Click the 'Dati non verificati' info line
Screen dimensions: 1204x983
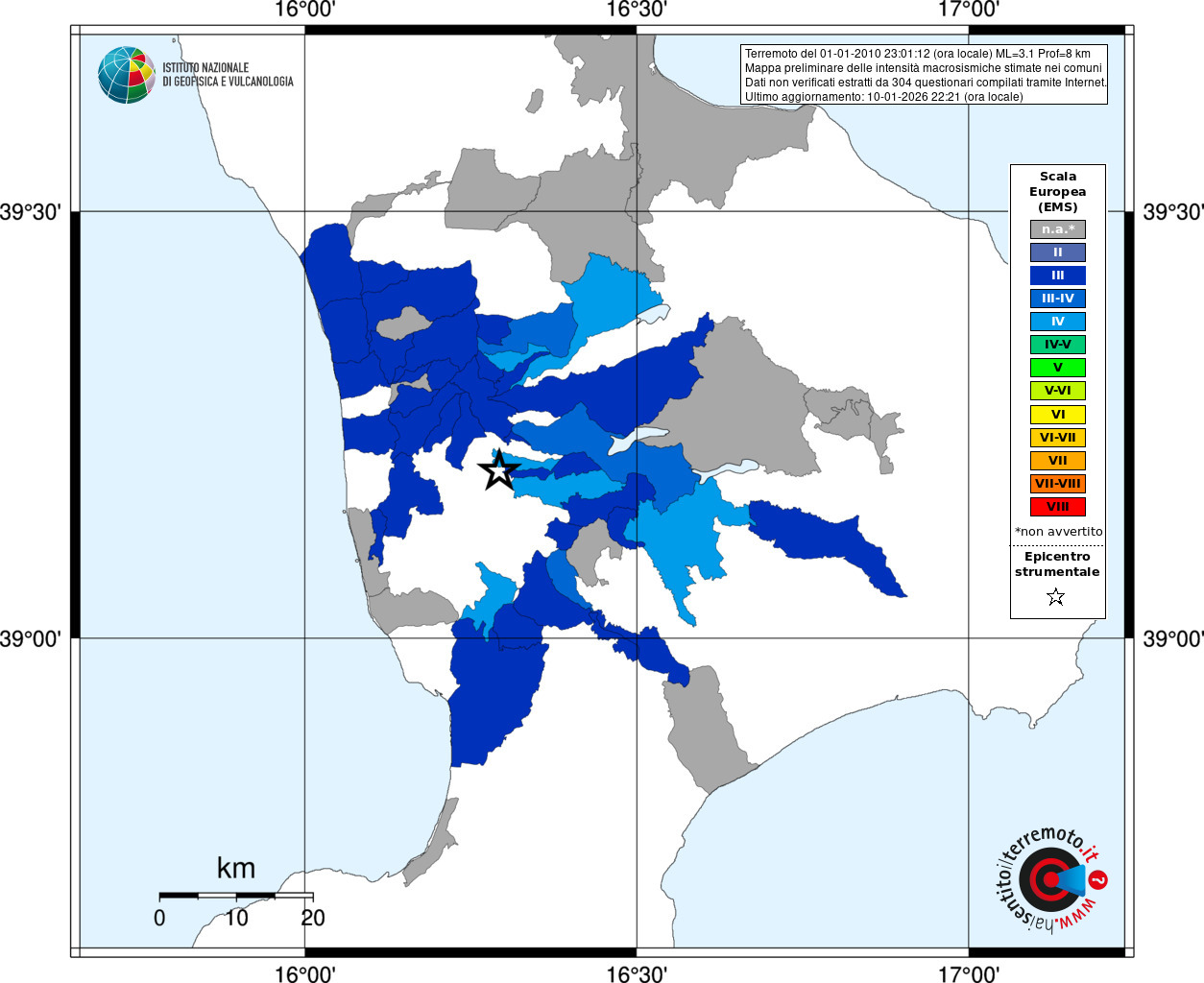tap(926, 83)
